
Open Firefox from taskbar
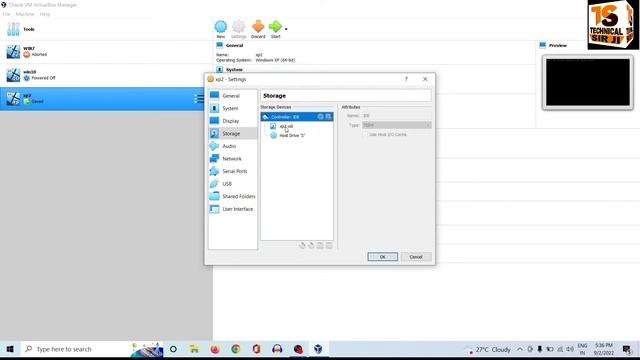[x=215, y=349]
